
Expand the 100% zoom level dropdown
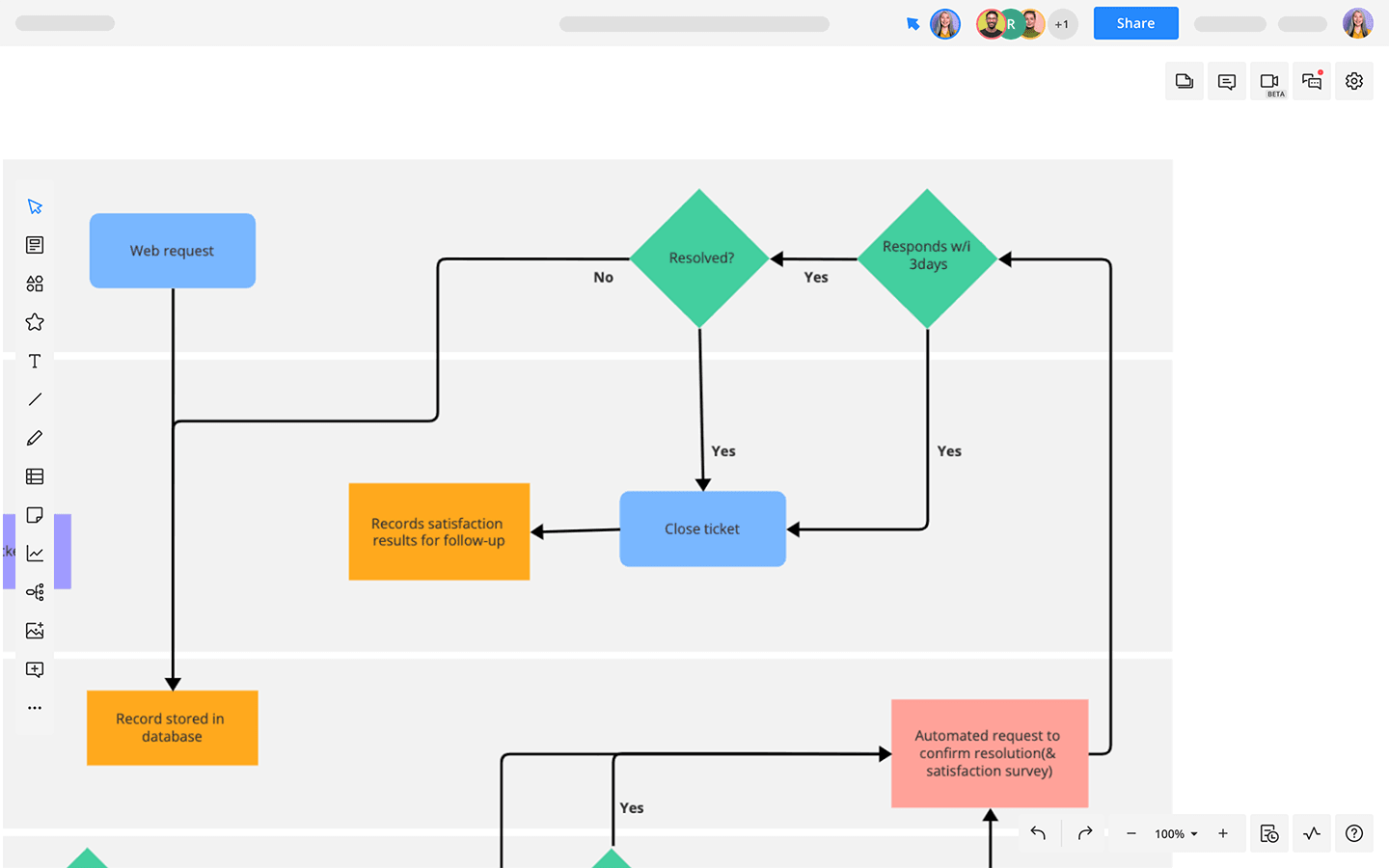(1176, 834)
